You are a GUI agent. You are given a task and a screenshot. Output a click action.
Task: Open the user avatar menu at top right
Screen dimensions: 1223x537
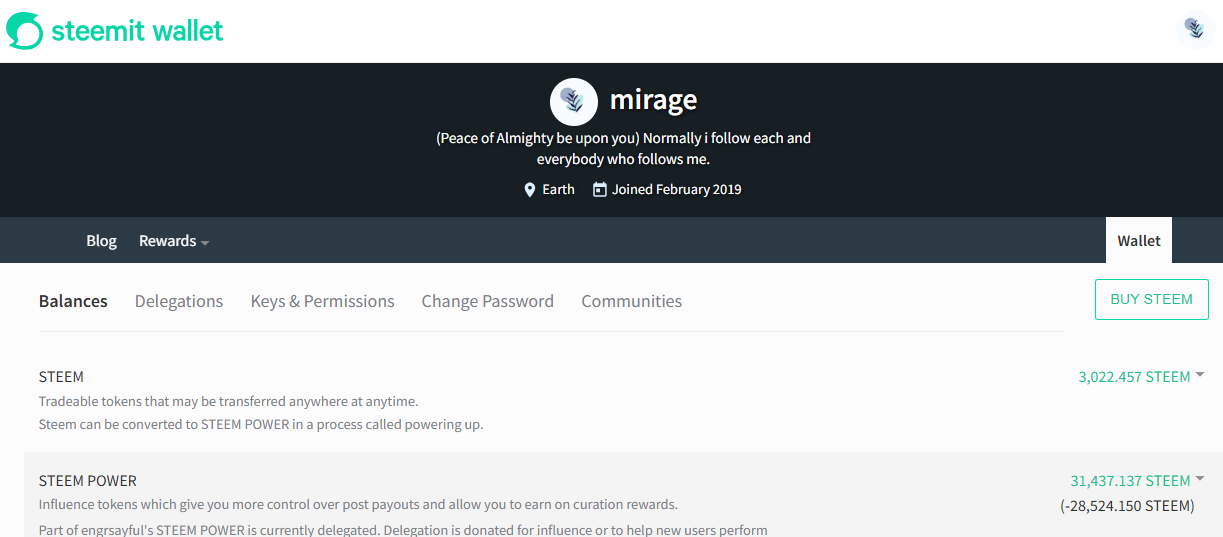[x=1194, y=30]
